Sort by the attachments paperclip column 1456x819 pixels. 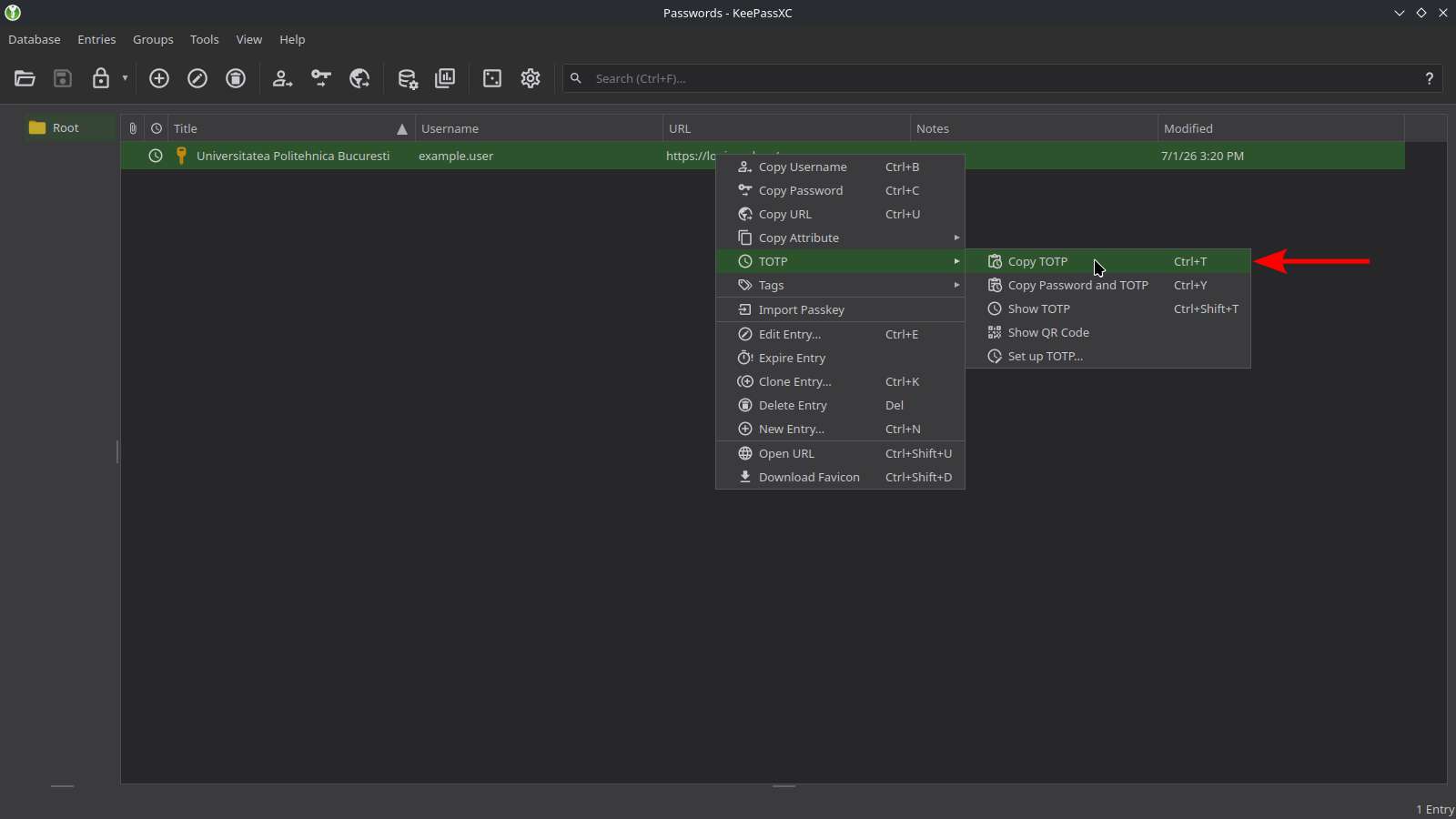[x=133, y=128]
